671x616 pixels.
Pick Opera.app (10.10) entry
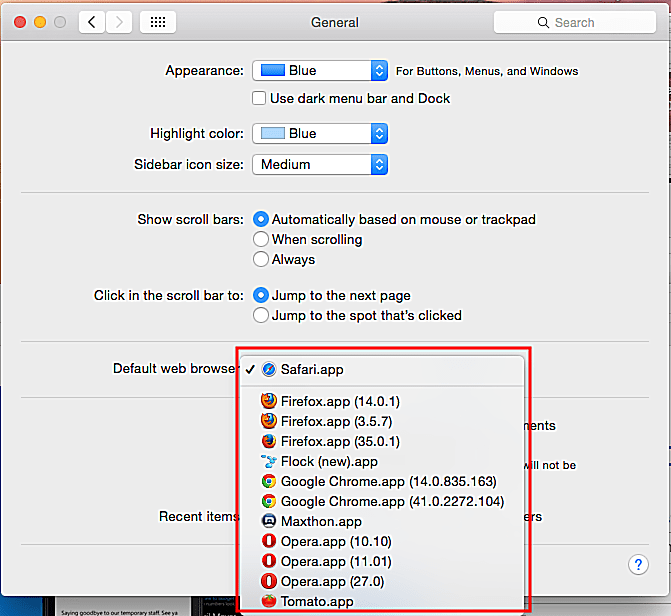[382, 541]
